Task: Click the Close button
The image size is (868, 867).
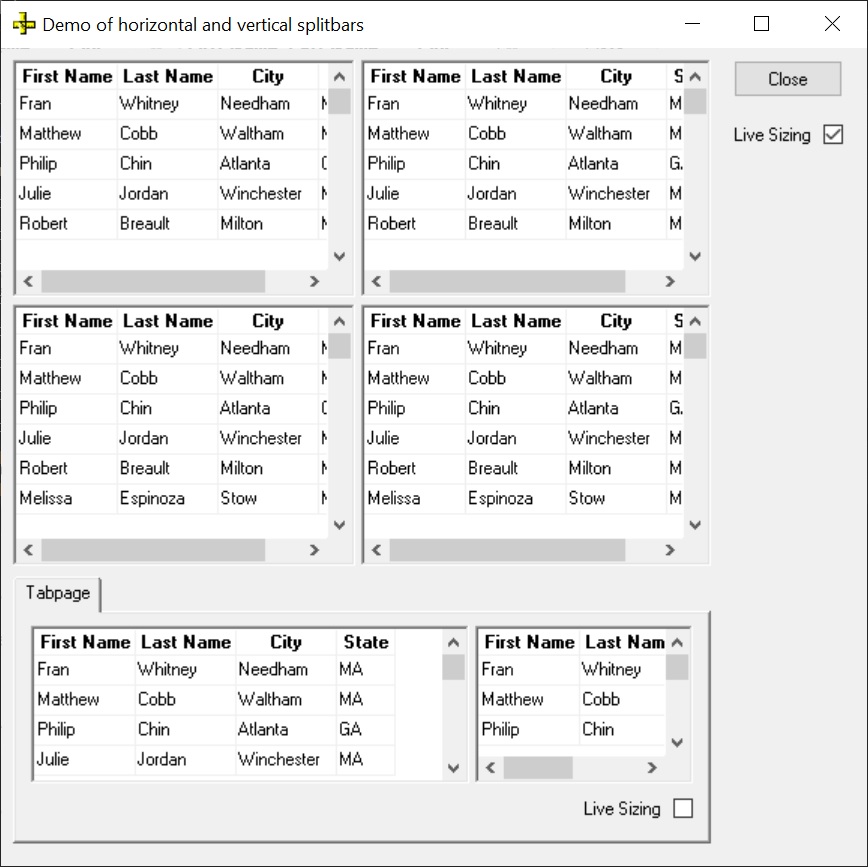Action: point(788,79)
